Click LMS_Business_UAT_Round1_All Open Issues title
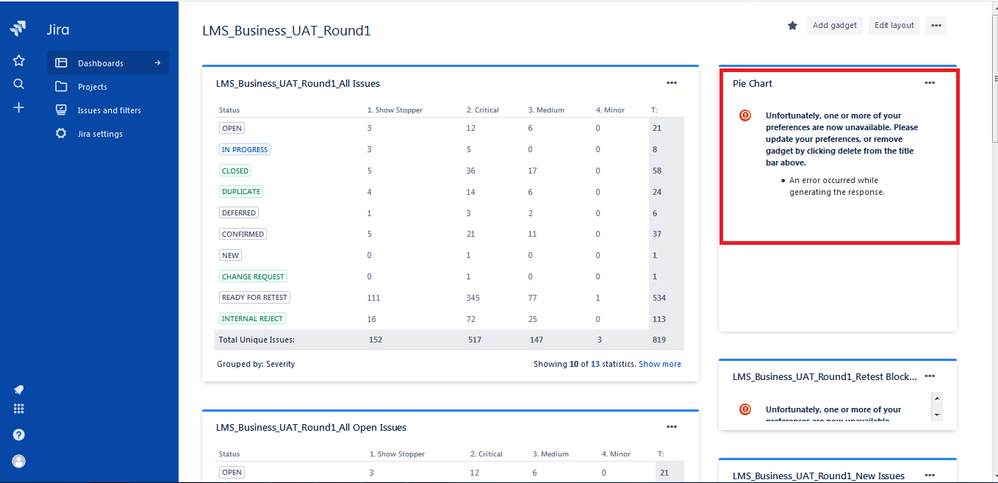 (x=311, y=427)
